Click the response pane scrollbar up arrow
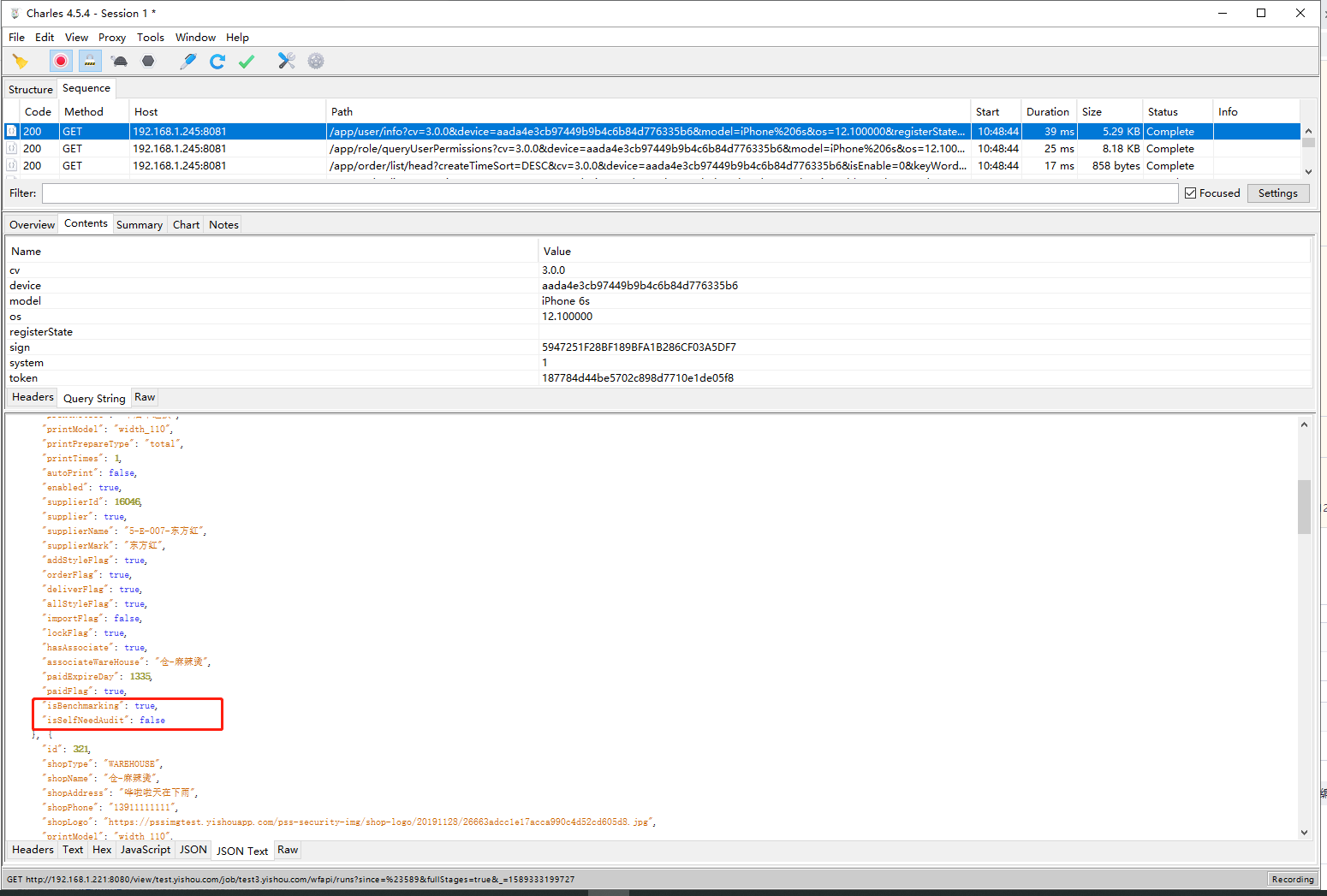Image resolution: width=1327 pixels, height=896 pixels. click(1304, 424)
